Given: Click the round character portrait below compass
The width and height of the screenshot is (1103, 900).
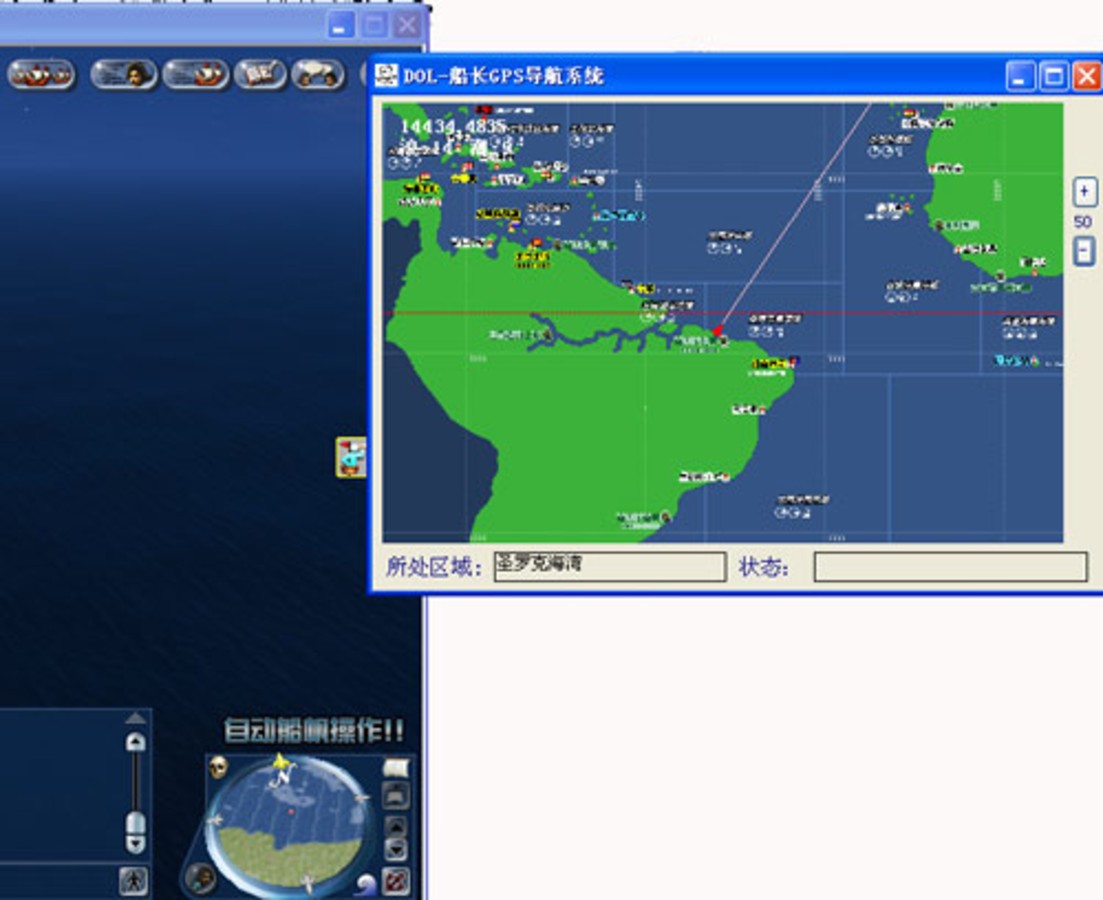Looking at the screenshot, I should 201,877.
